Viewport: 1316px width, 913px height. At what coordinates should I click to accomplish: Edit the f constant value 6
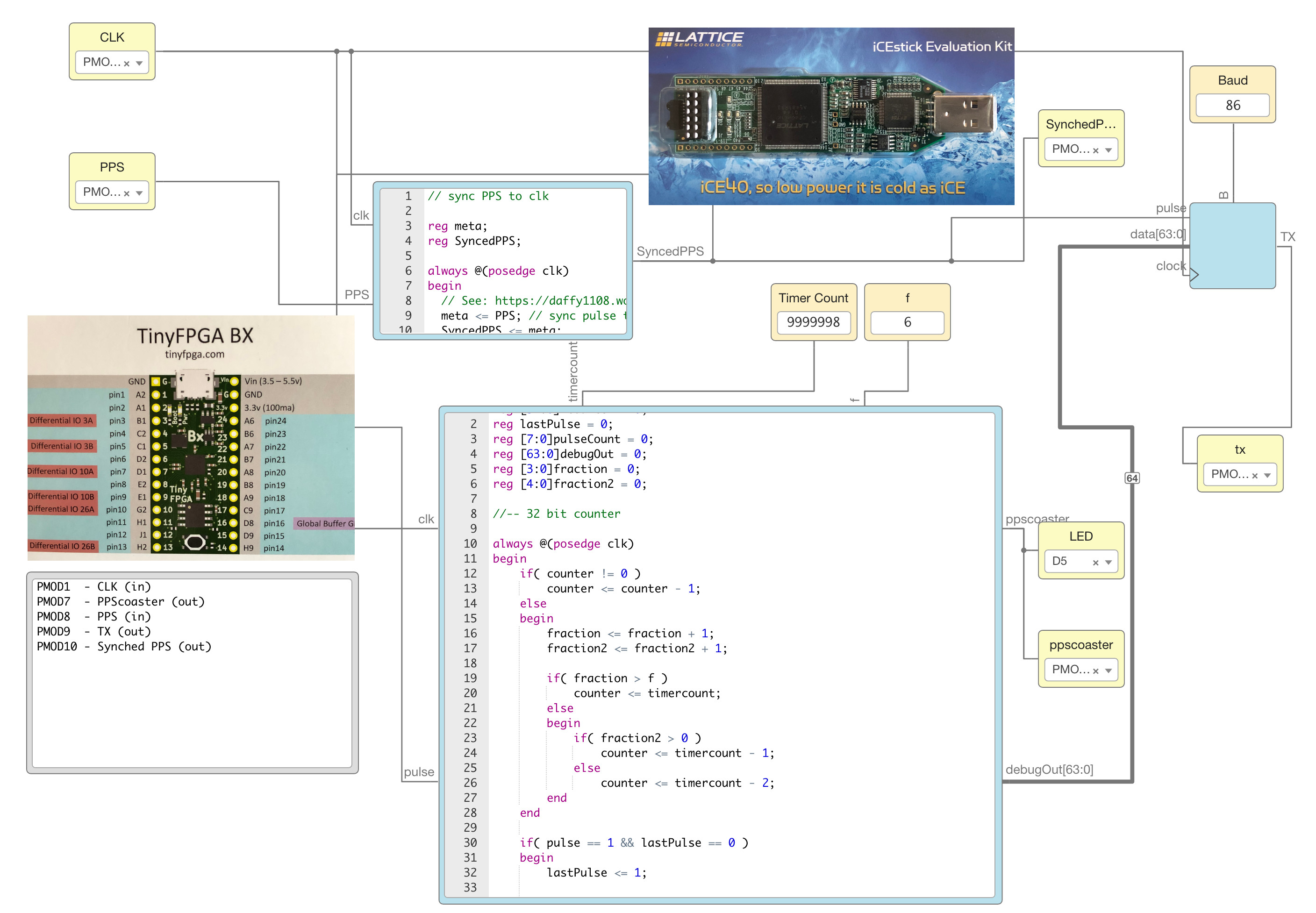[907, 322]
